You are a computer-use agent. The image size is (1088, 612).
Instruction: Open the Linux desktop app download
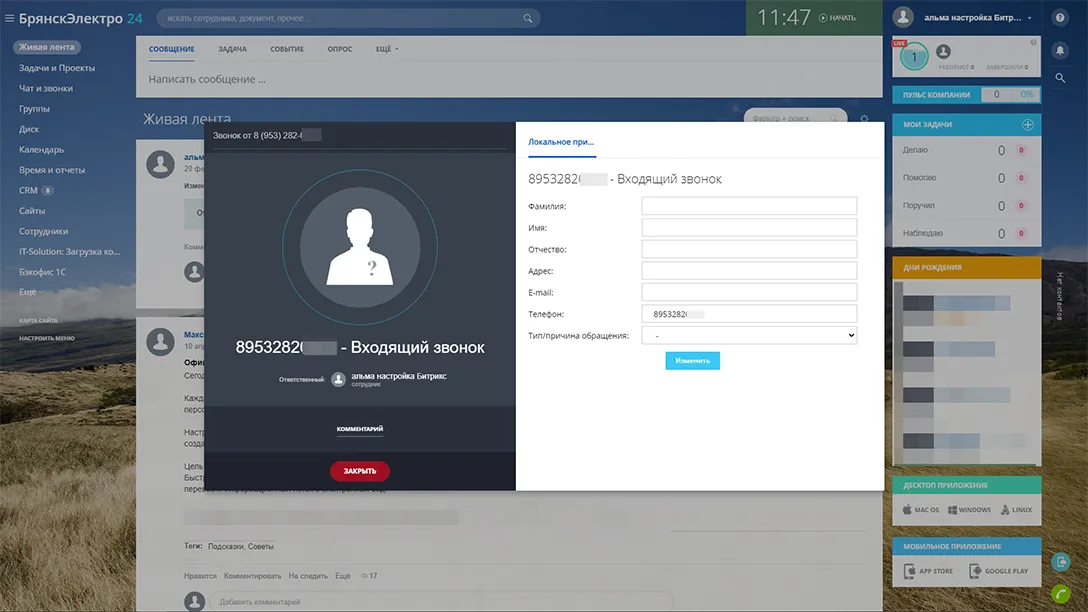pos(1016,510)
